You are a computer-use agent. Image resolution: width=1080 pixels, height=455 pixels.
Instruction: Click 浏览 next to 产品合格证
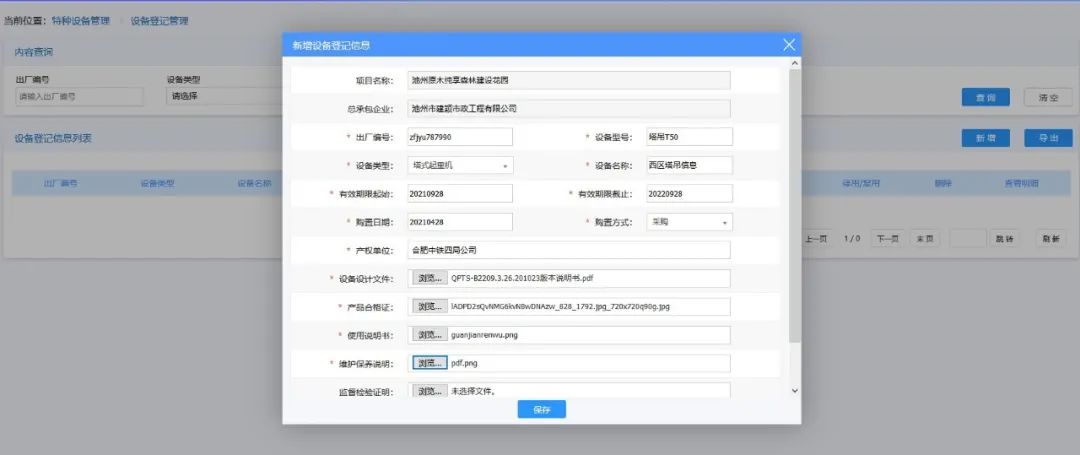(429, 306)
